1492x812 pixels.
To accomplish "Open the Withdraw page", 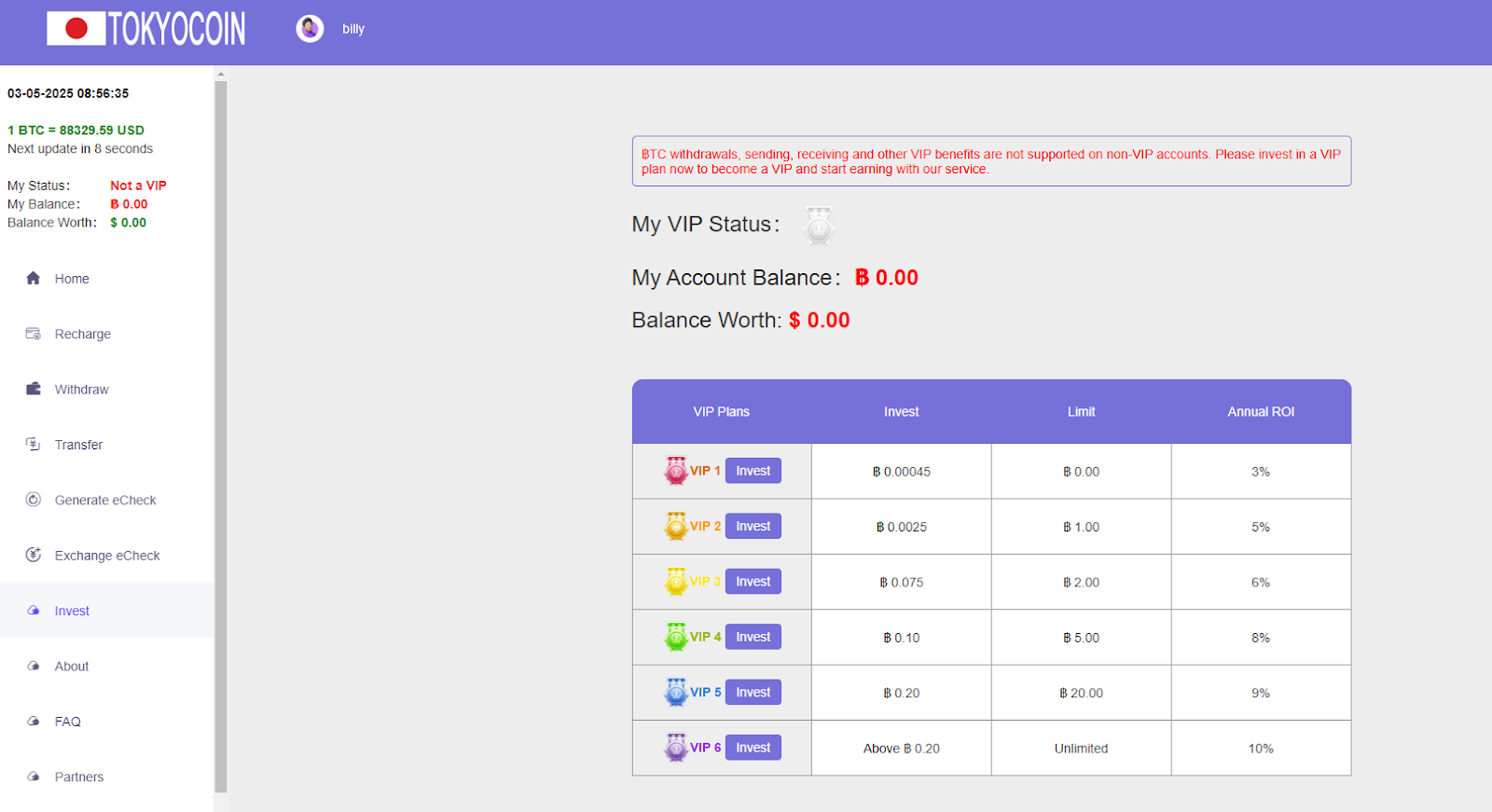I will 106,390.
